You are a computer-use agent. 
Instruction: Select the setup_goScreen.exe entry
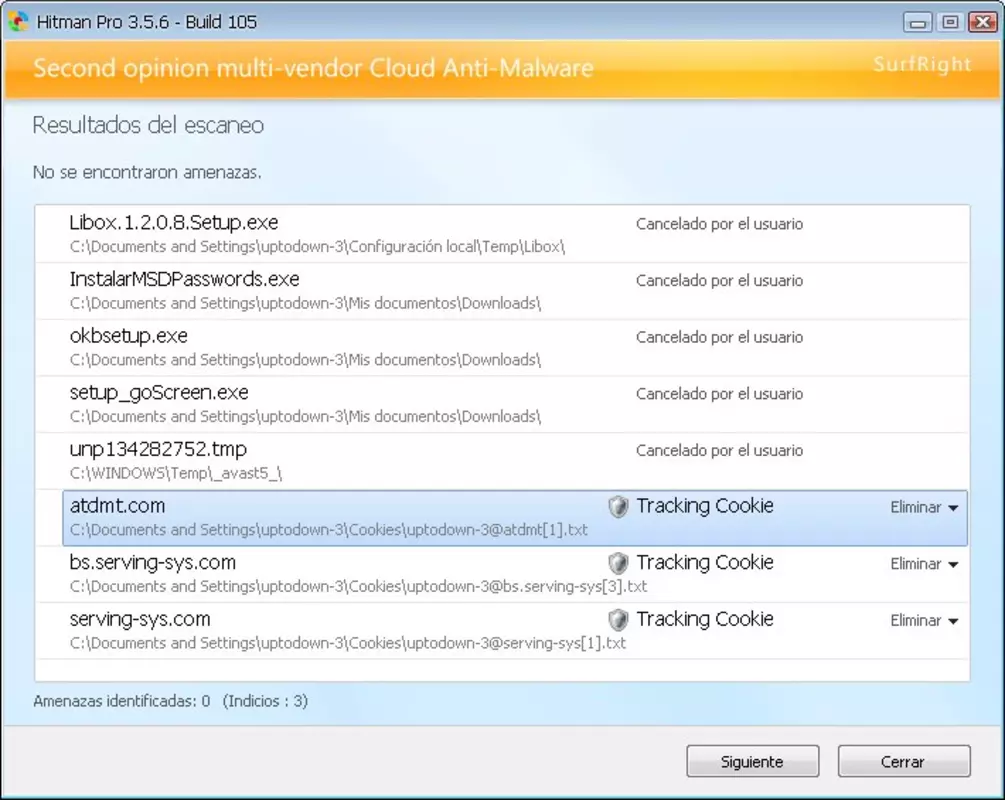502,404
